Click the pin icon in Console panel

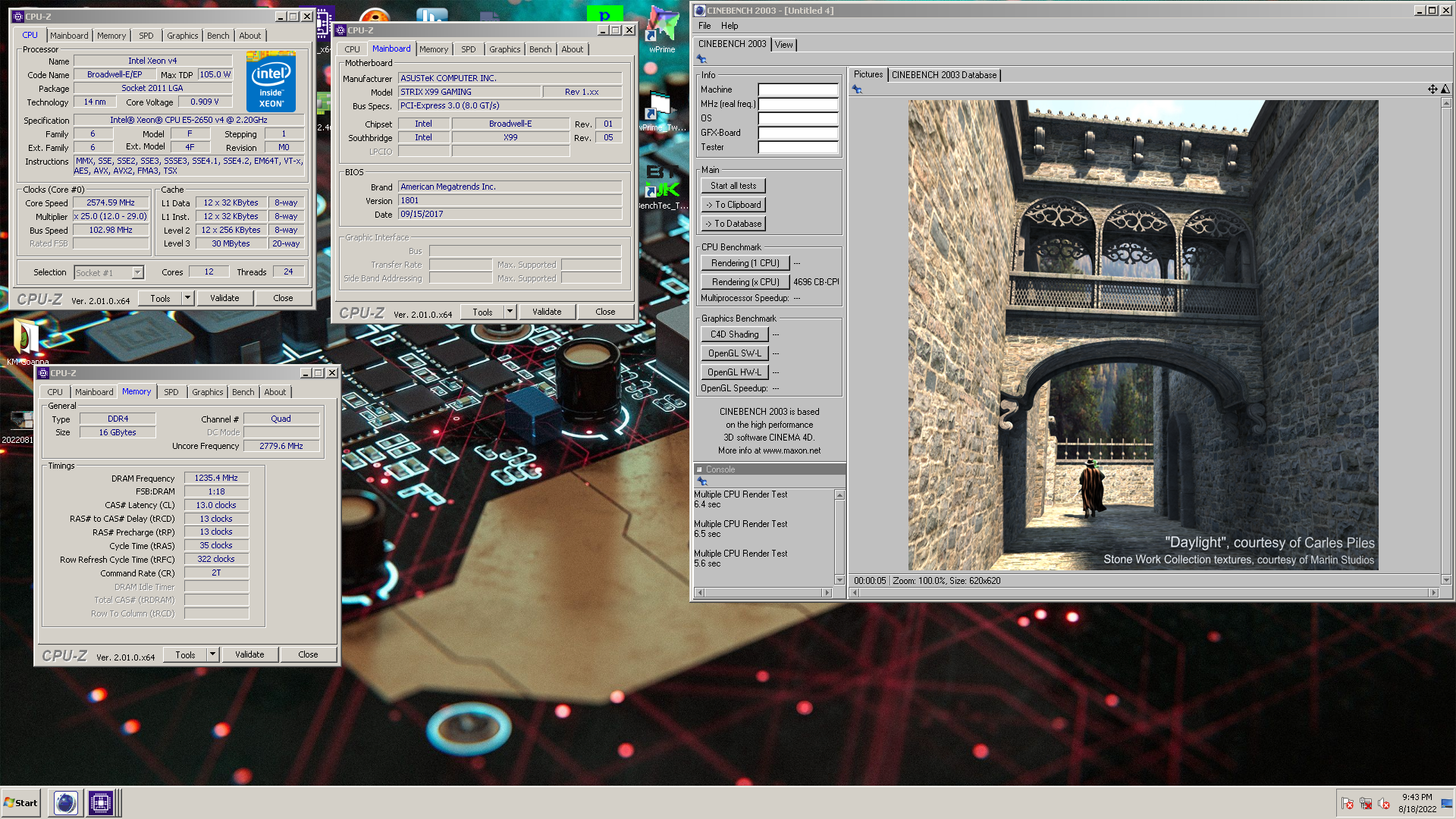click(701, 482)
